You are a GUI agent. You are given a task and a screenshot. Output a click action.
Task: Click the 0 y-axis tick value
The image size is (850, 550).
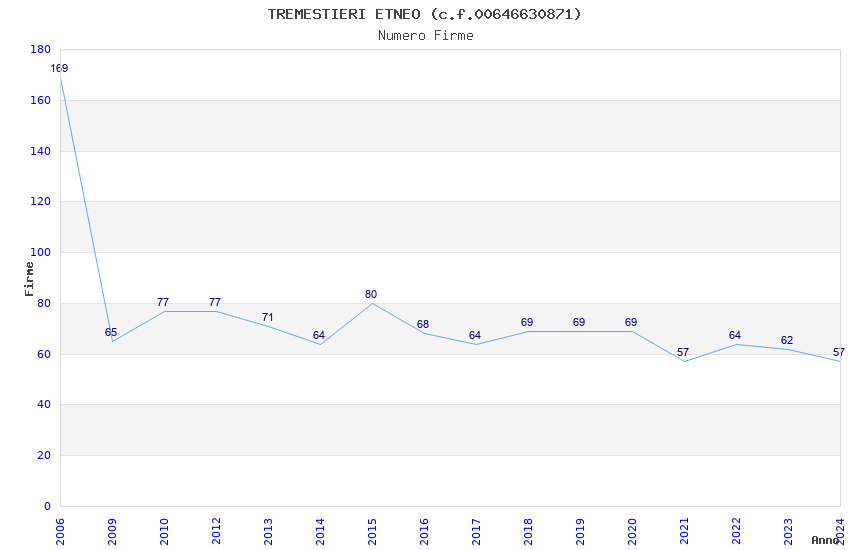coord(48,506)
